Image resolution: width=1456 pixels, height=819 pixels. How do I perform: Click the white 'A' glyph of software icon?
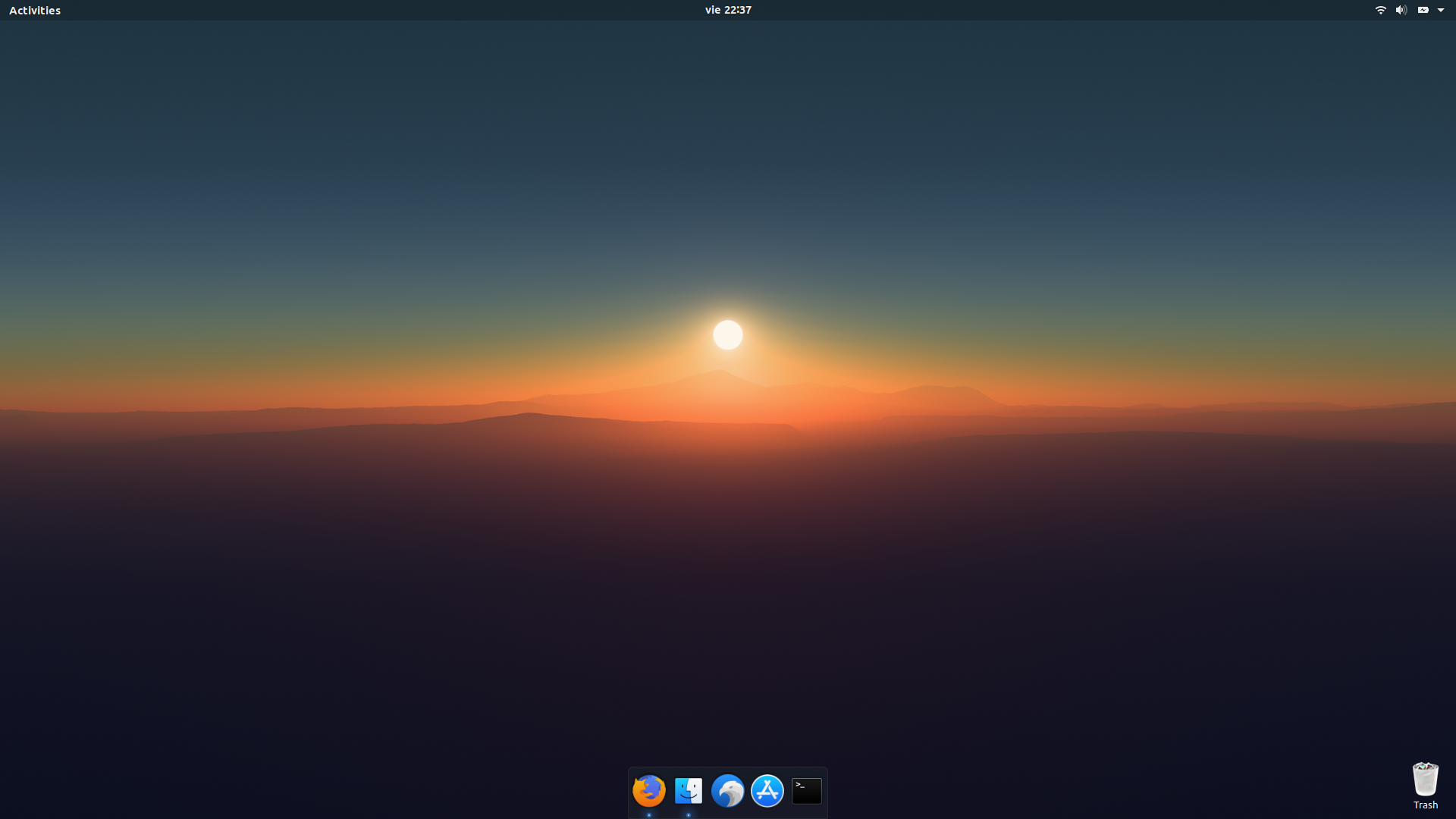click(x=767, y=790)
